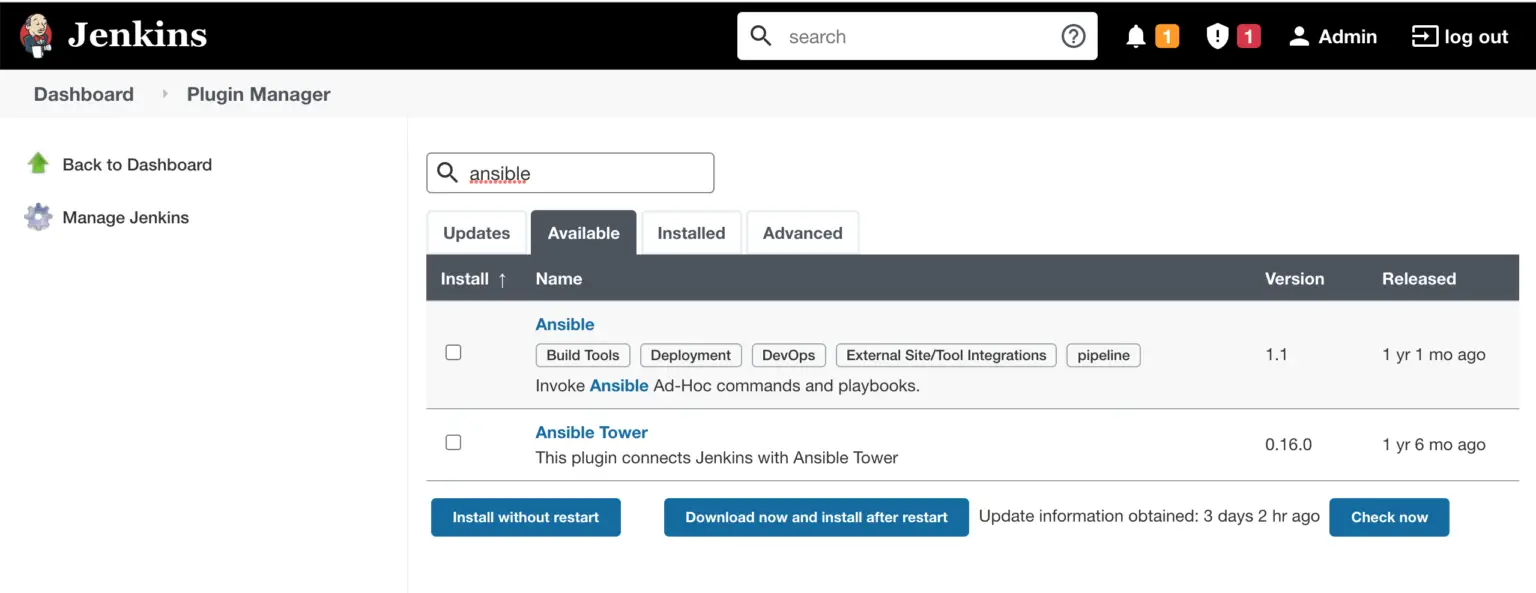
Task: Click Download now and install after restart
Action: click(x=816, y=517)
